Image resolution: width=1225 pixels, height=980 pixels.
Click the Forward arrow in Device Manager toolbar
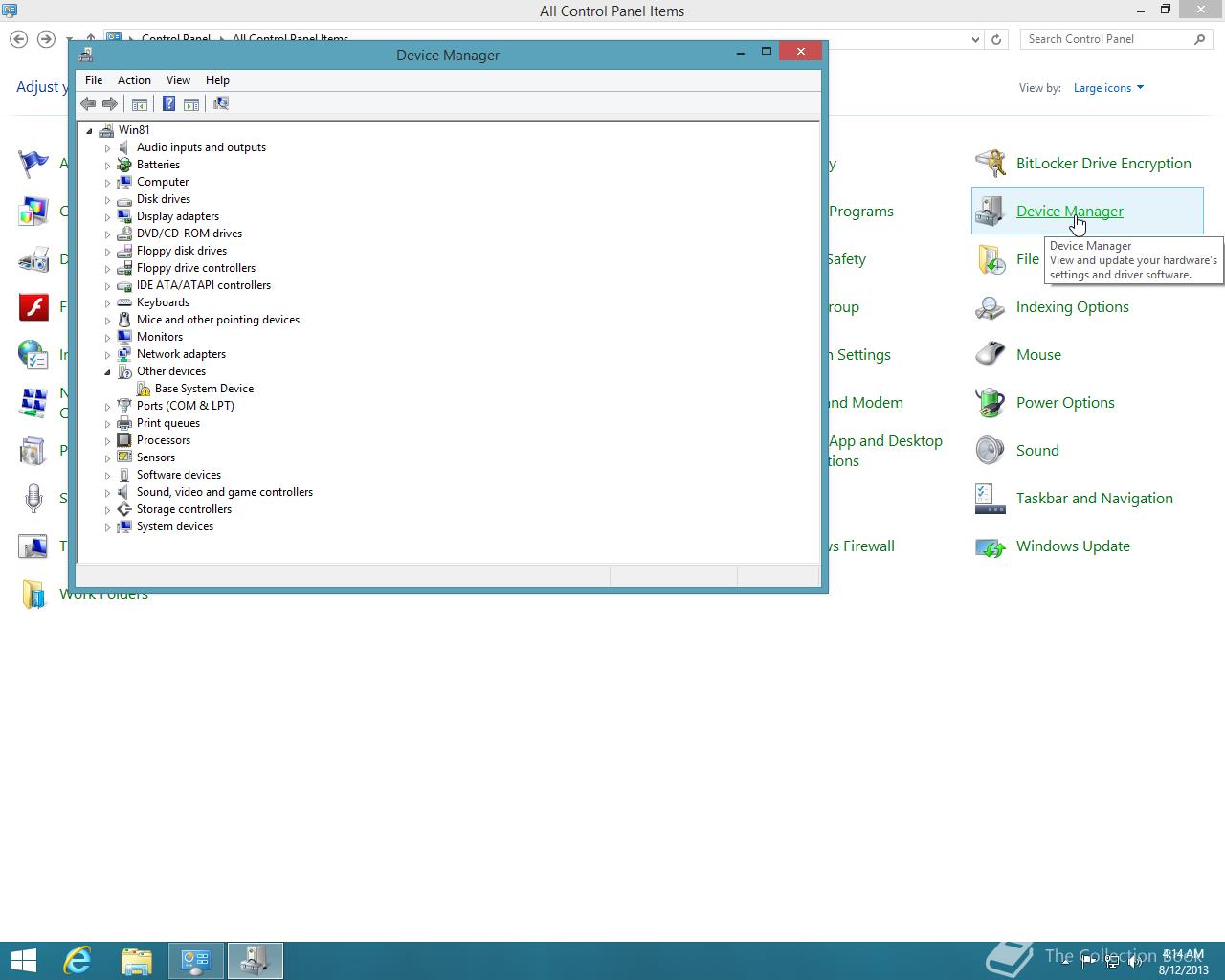tap(110, 103)
